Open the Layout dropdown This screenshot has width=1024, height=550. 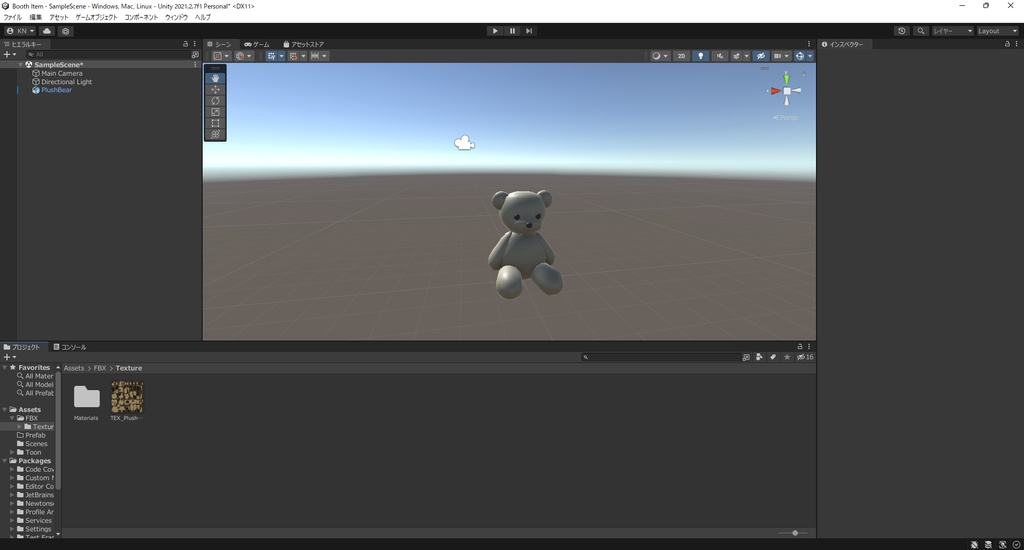[997, 31]
